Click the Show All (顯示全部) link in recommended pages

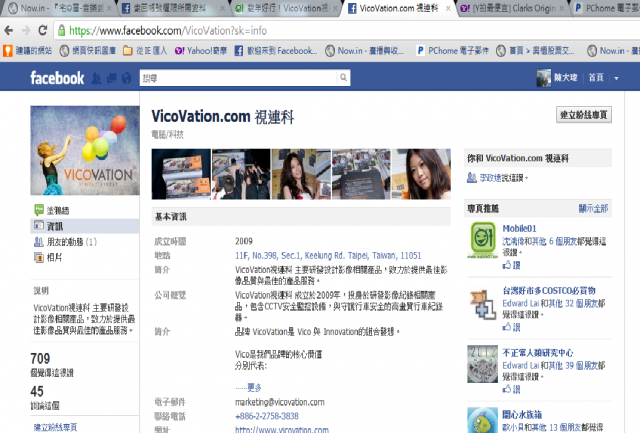click(593, 209)
